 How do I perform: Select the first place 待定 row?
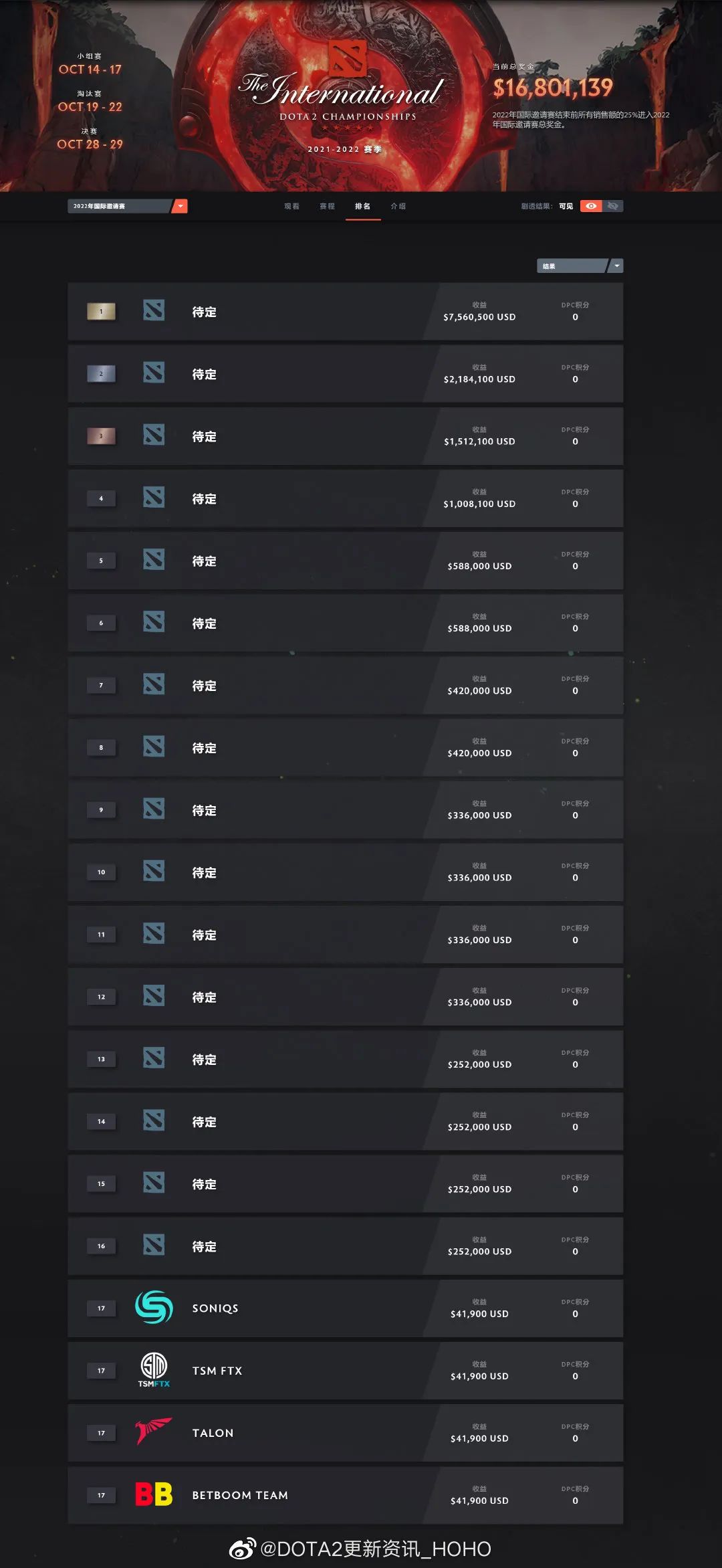[345, 311]
